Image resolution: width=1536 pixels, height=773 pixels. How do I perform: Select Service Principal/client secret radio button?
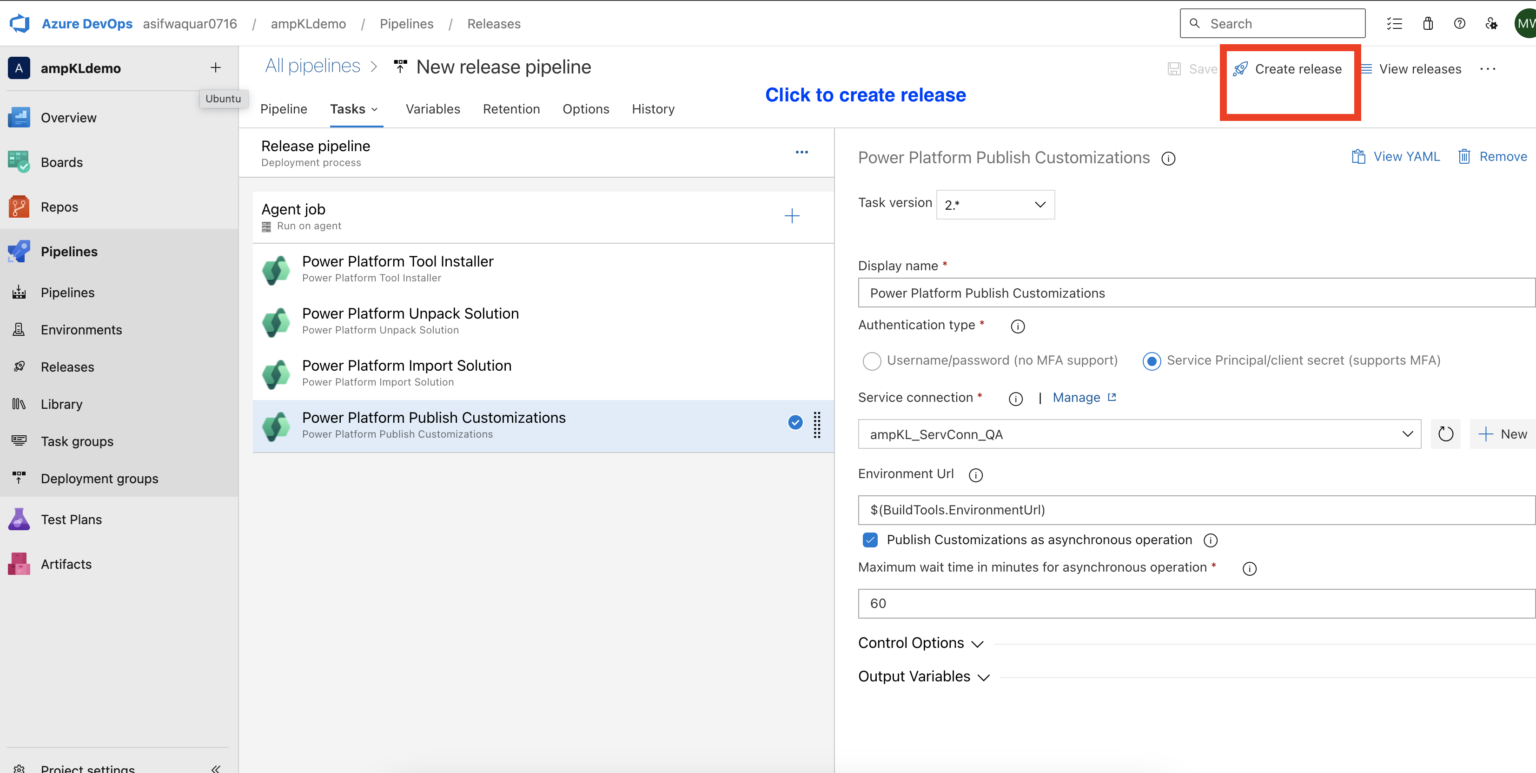click(x=1152, y=361)
